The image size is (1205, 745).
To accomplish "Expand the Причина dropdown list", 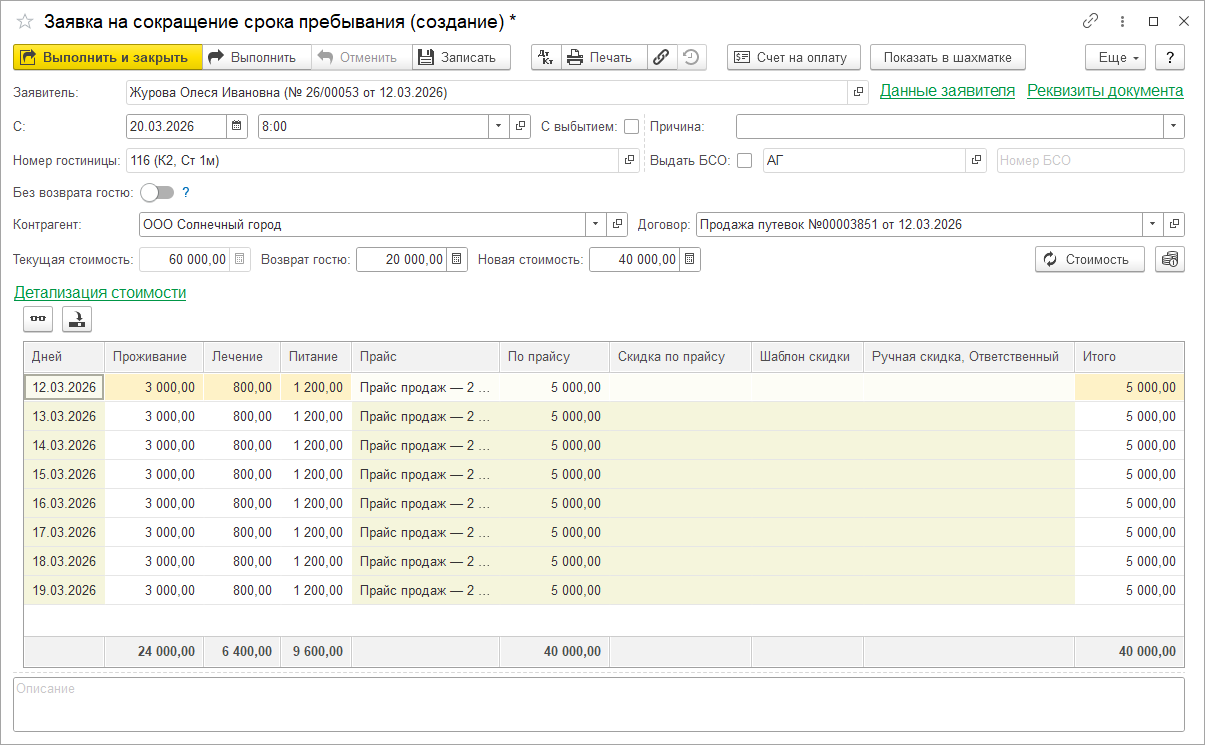I will pyautogui.click(x=1173, y=126).
